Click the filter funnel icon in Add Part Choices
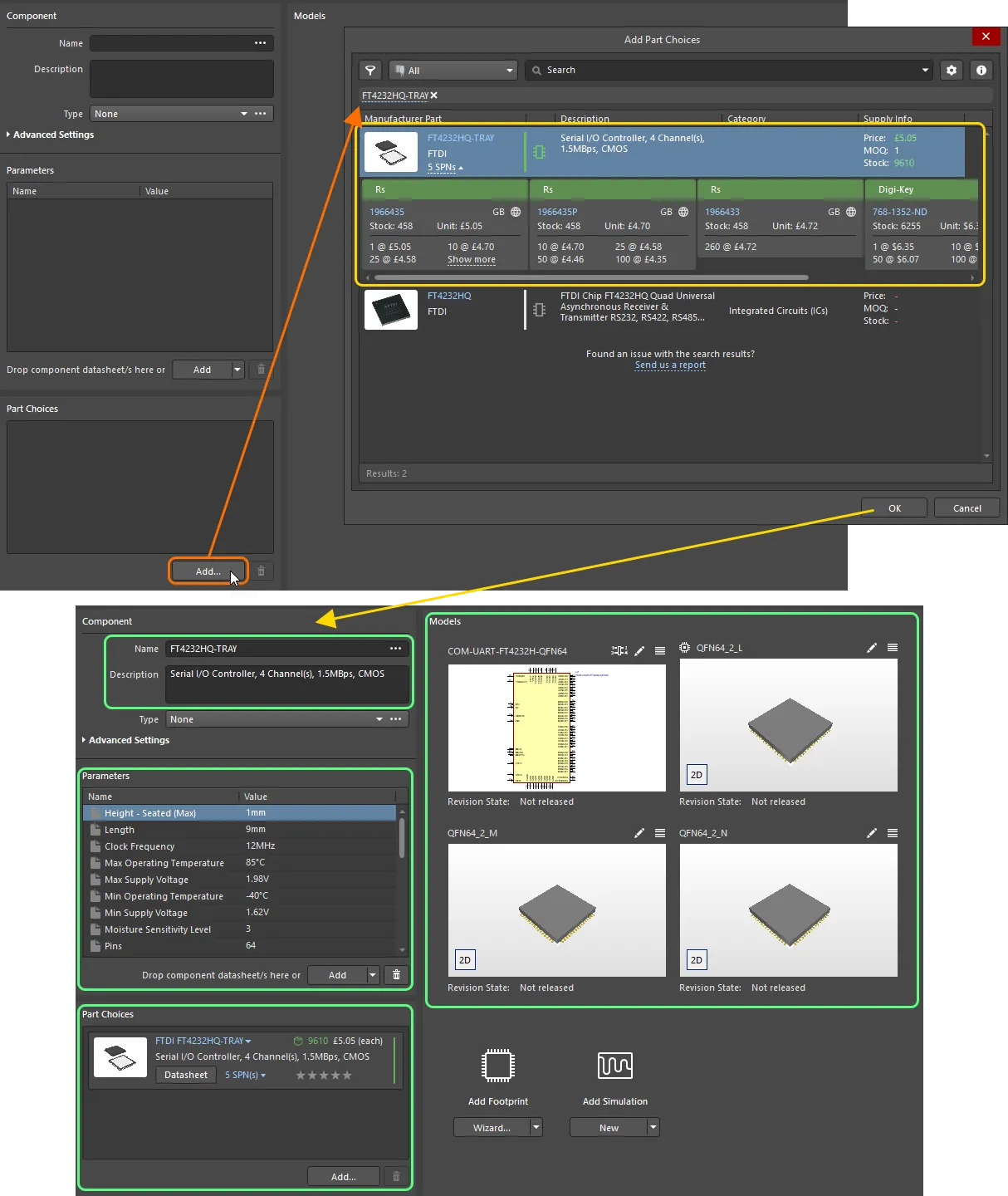This screenshot has height=1196, width=1008. (369, 70)
